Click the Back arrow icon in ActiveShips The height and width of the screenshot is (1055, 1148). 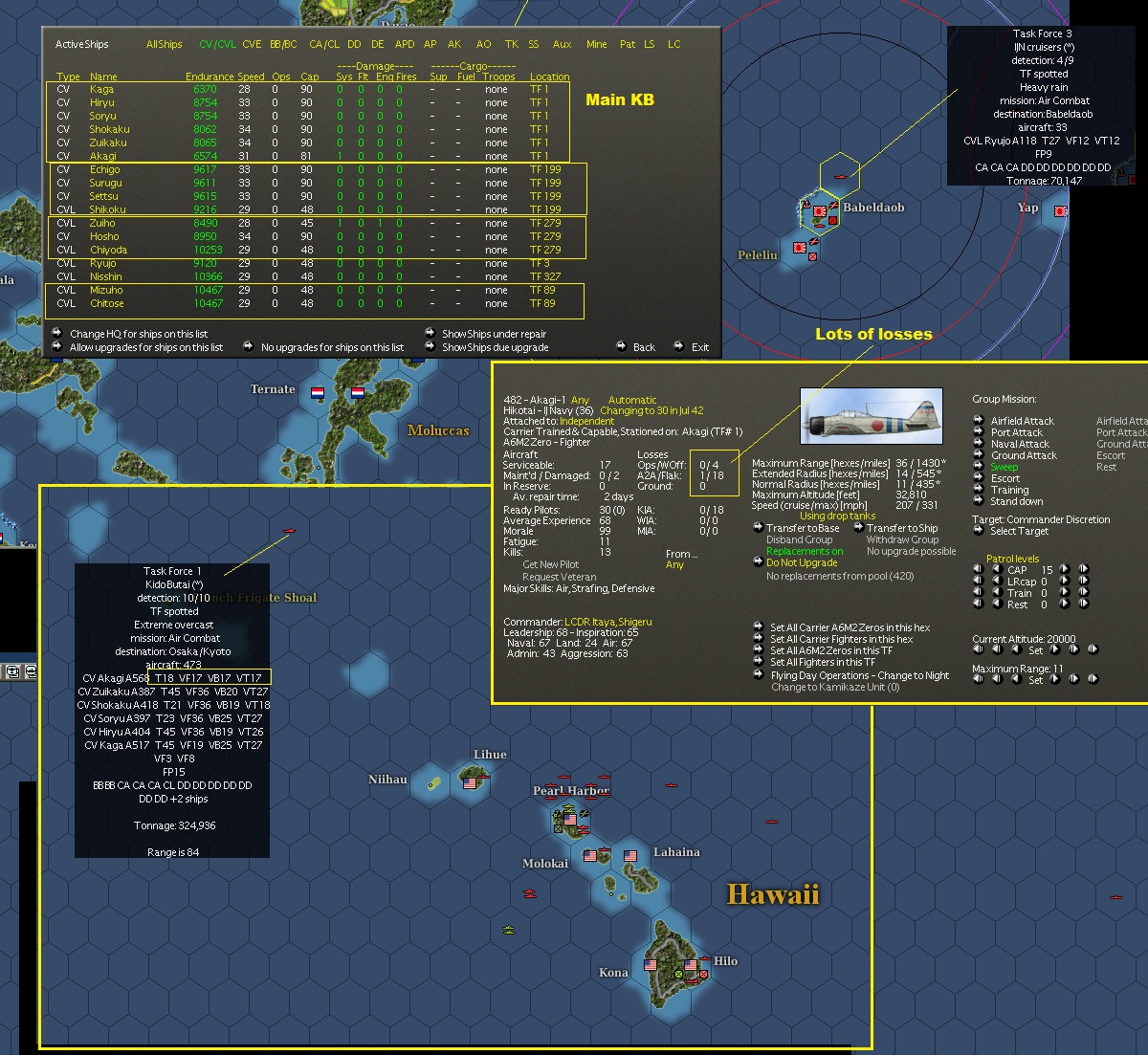click(621, 346)
